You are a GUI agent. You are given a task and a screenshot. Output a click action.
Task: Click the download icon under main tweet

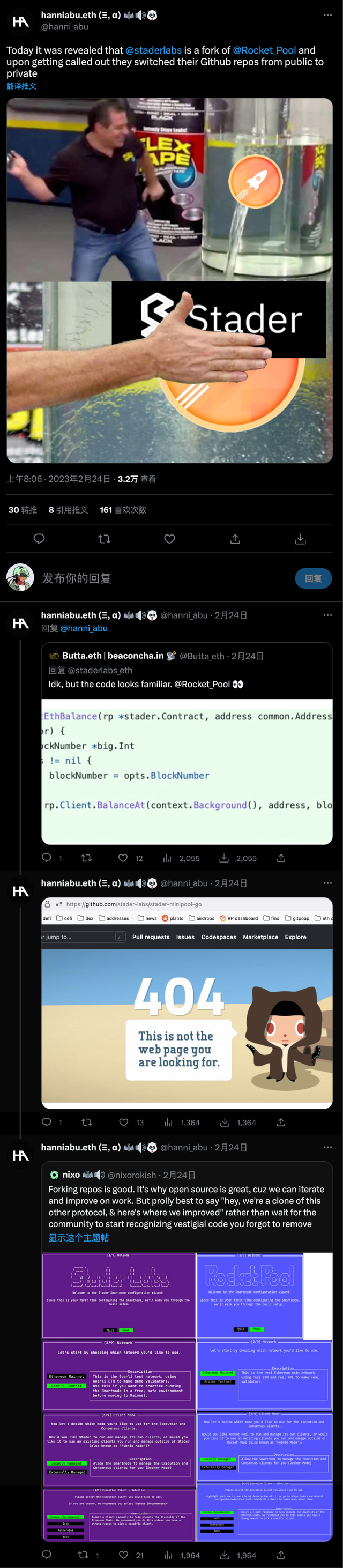point(301,539)
